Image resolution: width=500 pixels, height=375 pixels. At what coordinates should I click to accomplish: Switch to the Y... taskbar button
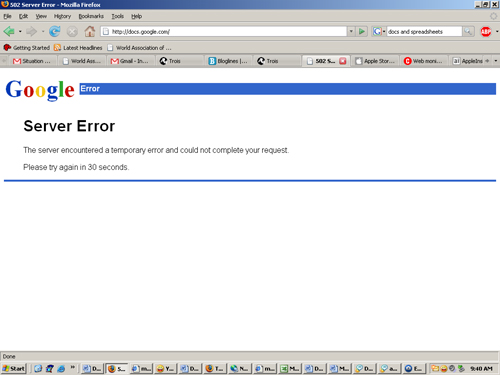point(165,368)
